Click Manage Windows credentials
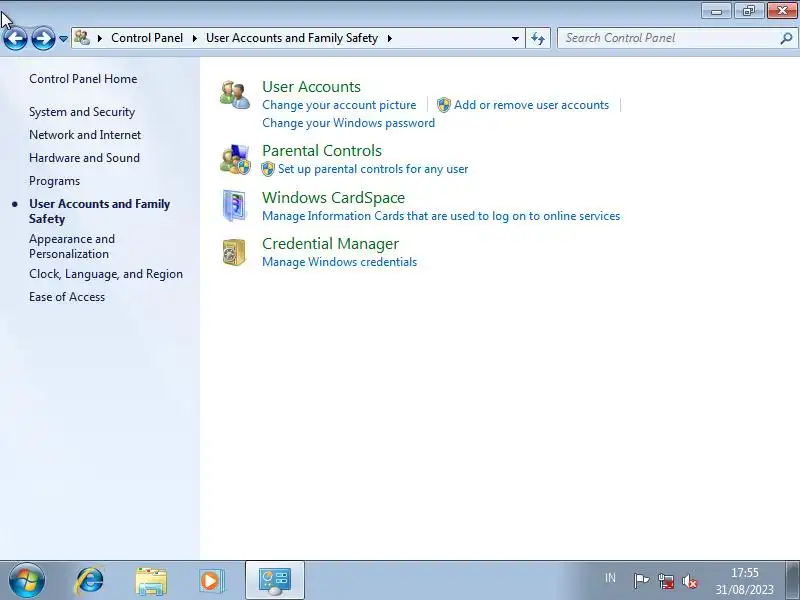 pos(340,262)
